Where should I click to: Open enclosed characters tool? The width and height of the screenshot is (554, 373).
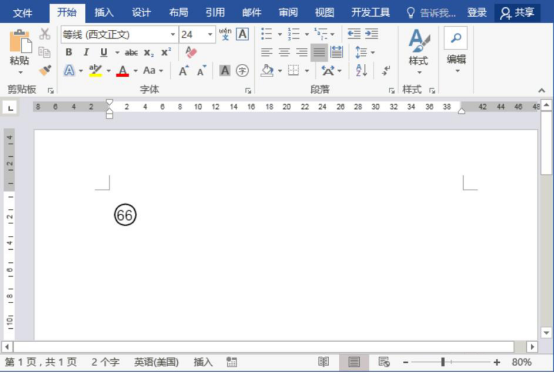[x=242, y=71]
